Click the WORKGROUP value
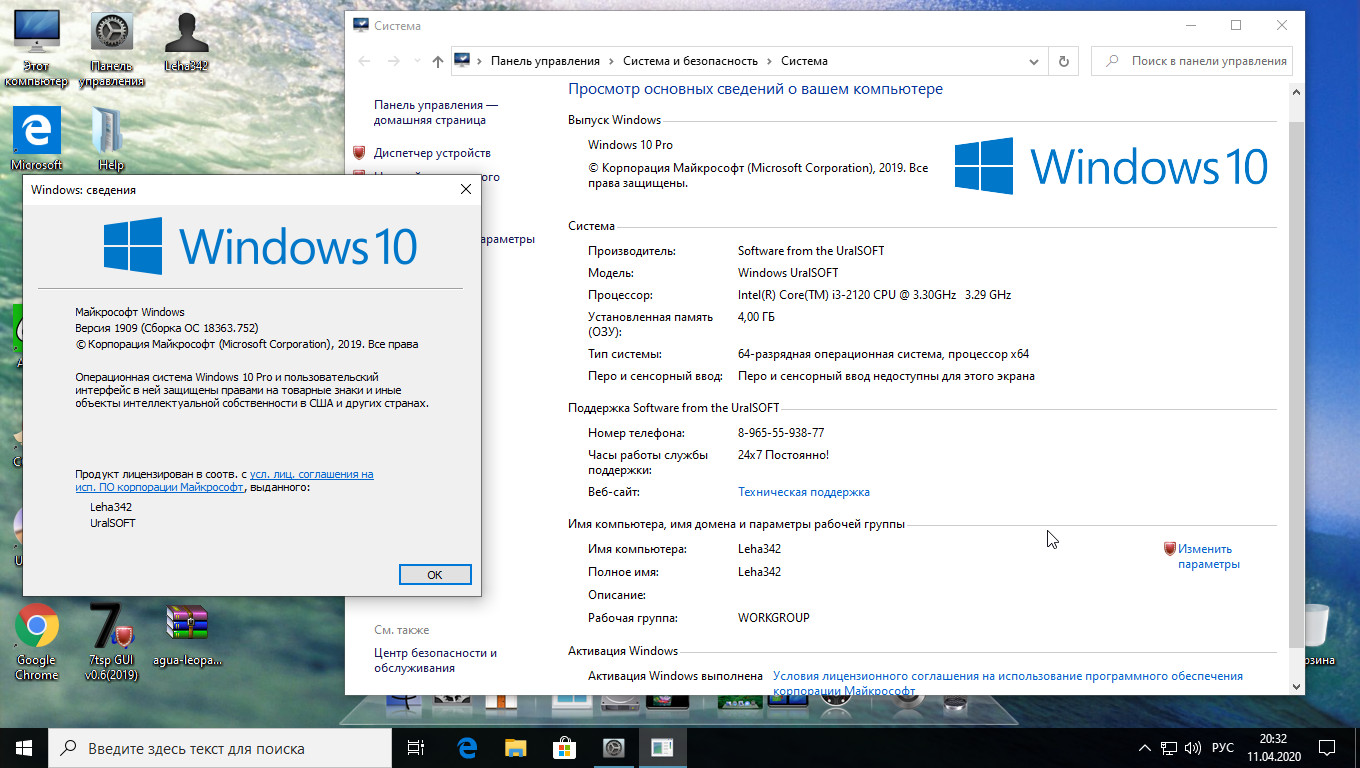 tap(774, 618)
